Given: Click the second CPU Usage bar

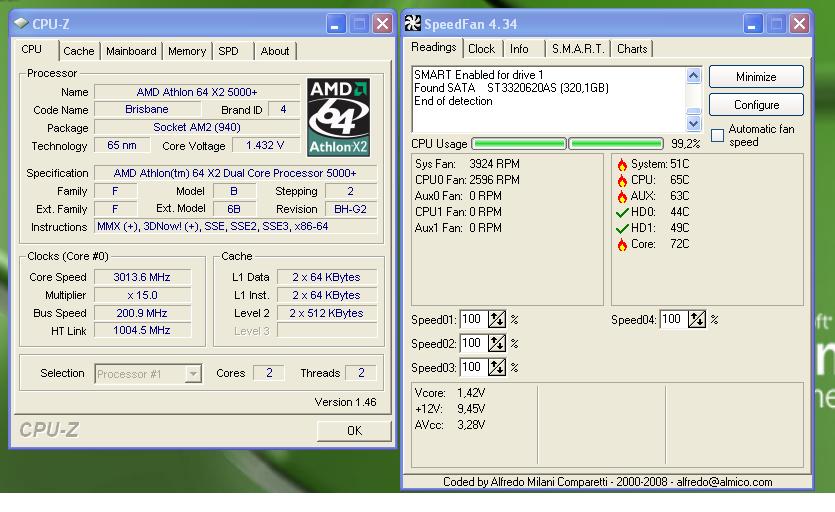Looking at the screenshot, I should (x=616, y=144).
